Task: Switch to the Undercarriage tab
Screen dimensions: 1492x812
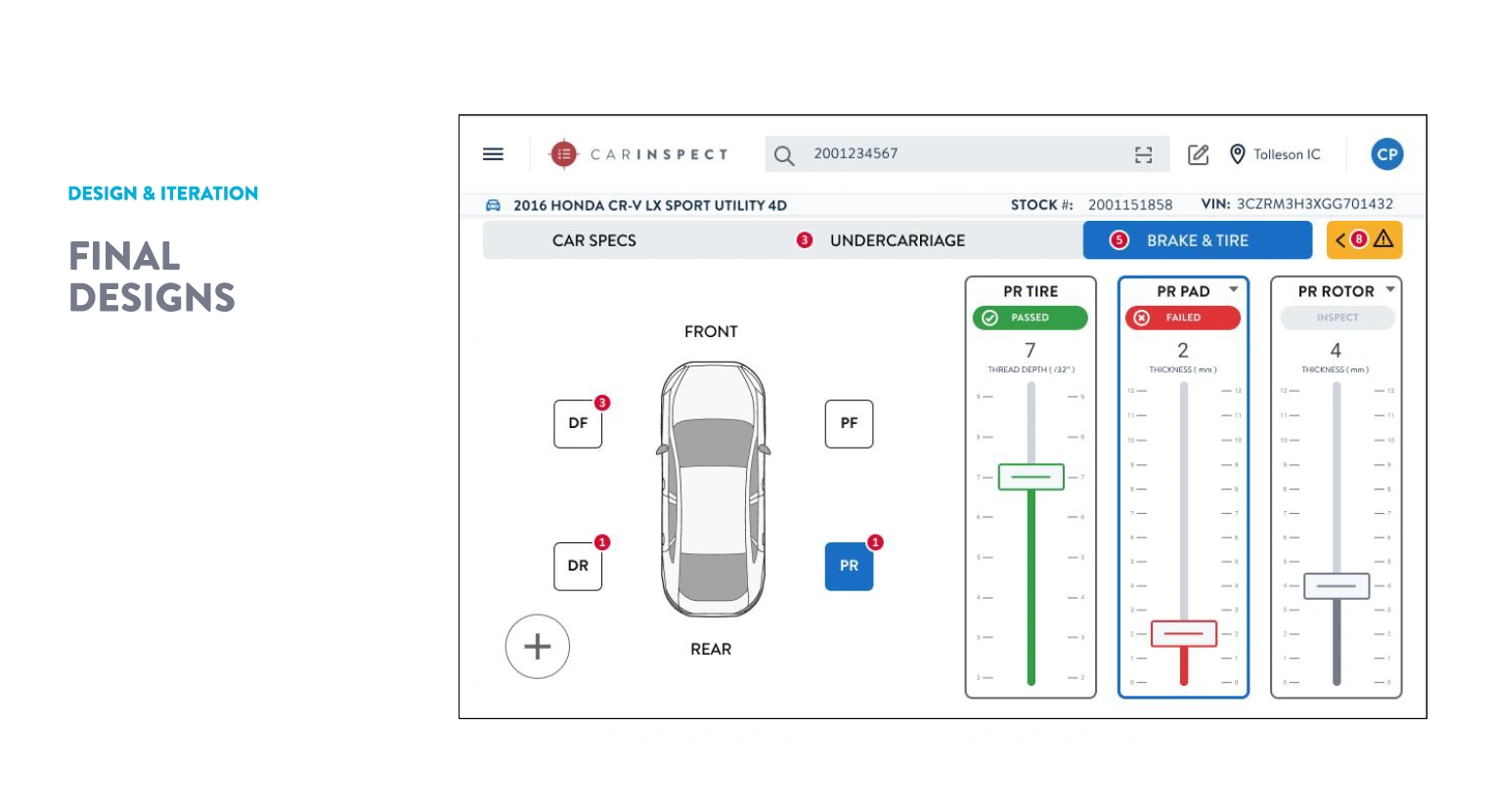Action: coord(897,240)
